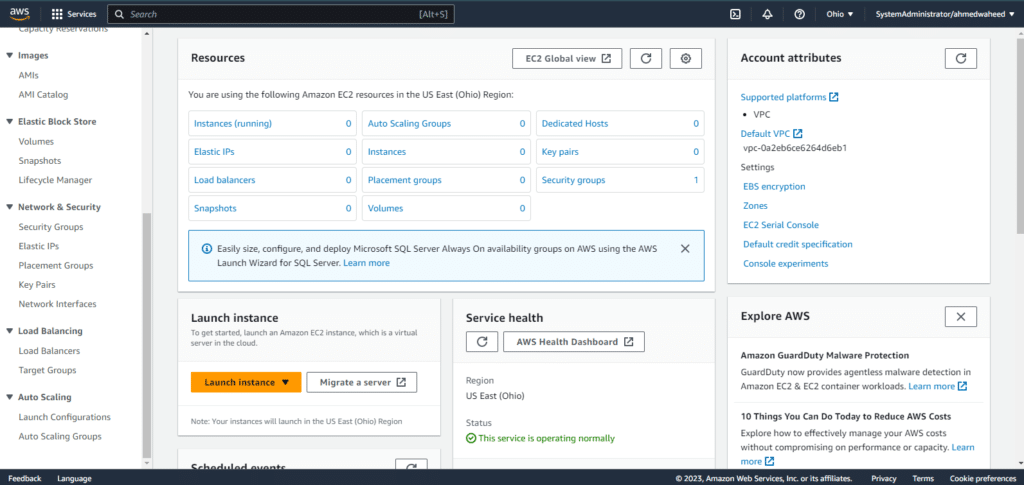Screen dimensions: 1024x485
Task: Click the search magnifier icon
Action: [x=119, y=14]
